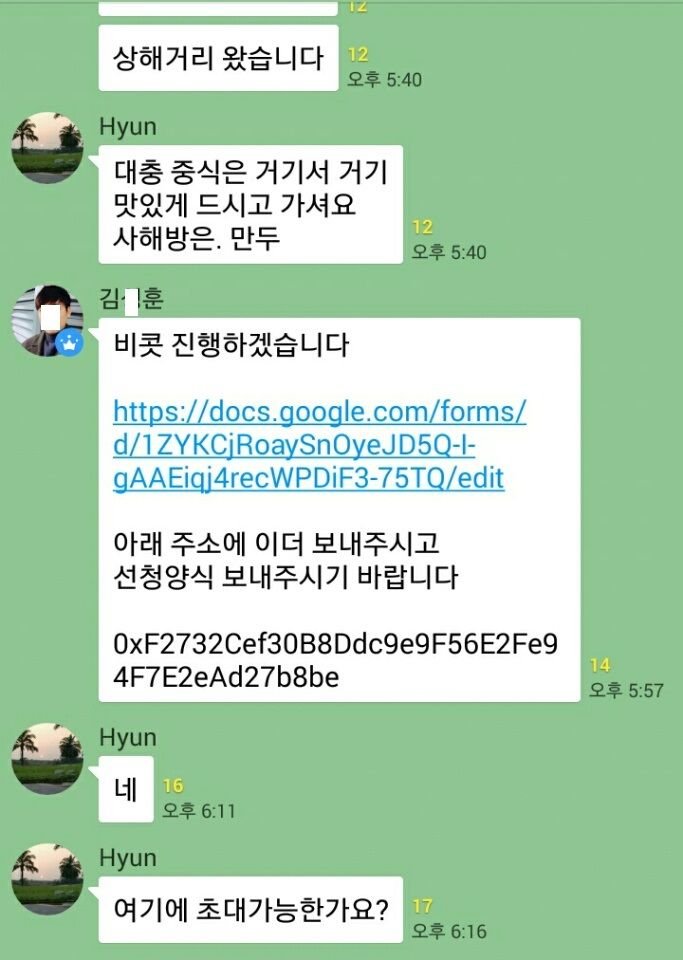Select the 여기에 초대가능한가요? message bubble
This screenshot has width=683, height=960.
pos(250,910)
